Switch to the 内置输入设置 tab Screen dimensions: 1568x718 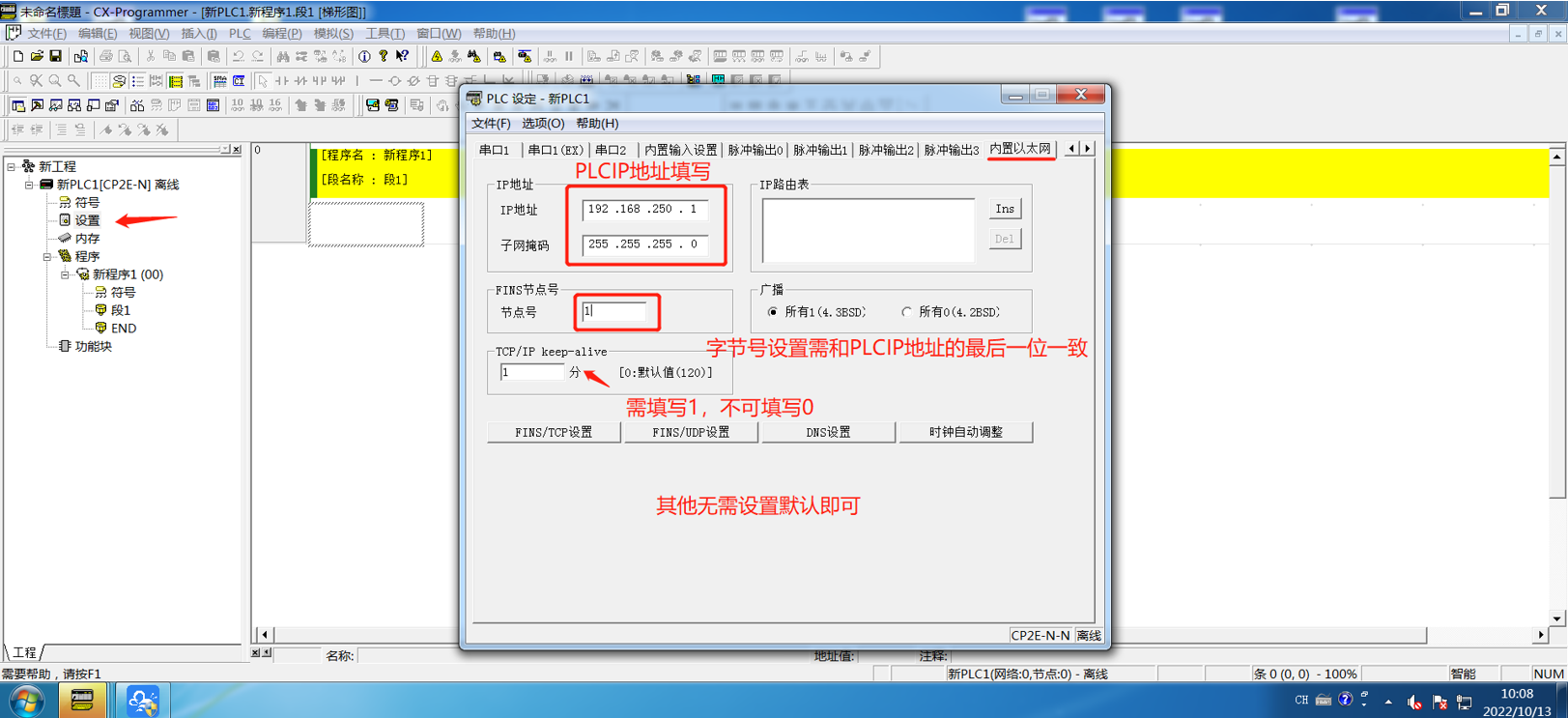[680, 150]
